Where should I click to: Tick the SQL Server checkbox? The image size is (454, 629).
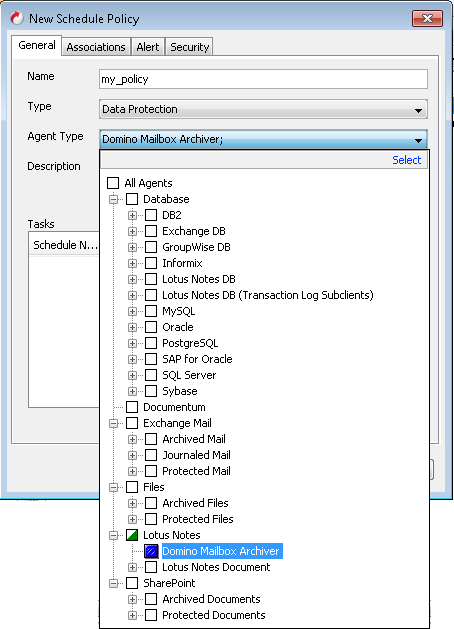(x=151, y=375)
